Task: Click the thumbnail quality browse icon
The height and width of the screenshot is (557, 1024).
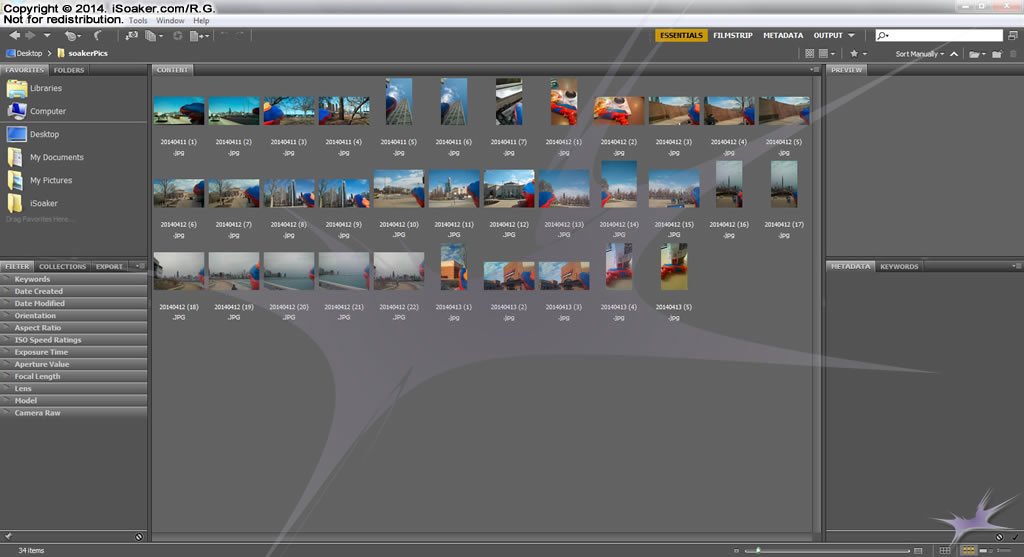Action: (810, 54)
